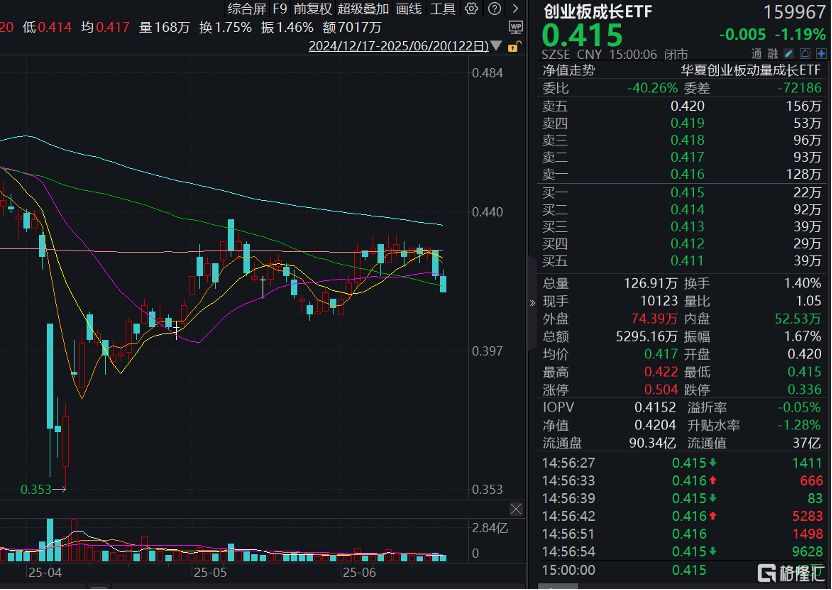Select the 买四 price 0.412
Image resolution: width=832 pixels, height=590 pixels.
coord(687,244)
